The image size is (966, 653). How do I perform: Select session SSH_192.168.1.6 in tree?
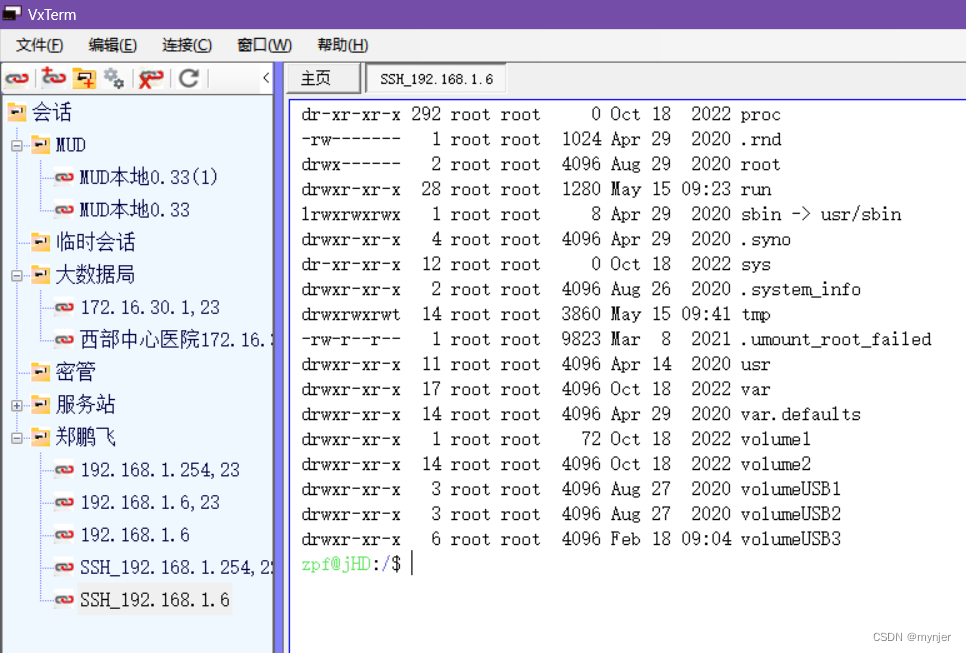click(x=155, y=600)
